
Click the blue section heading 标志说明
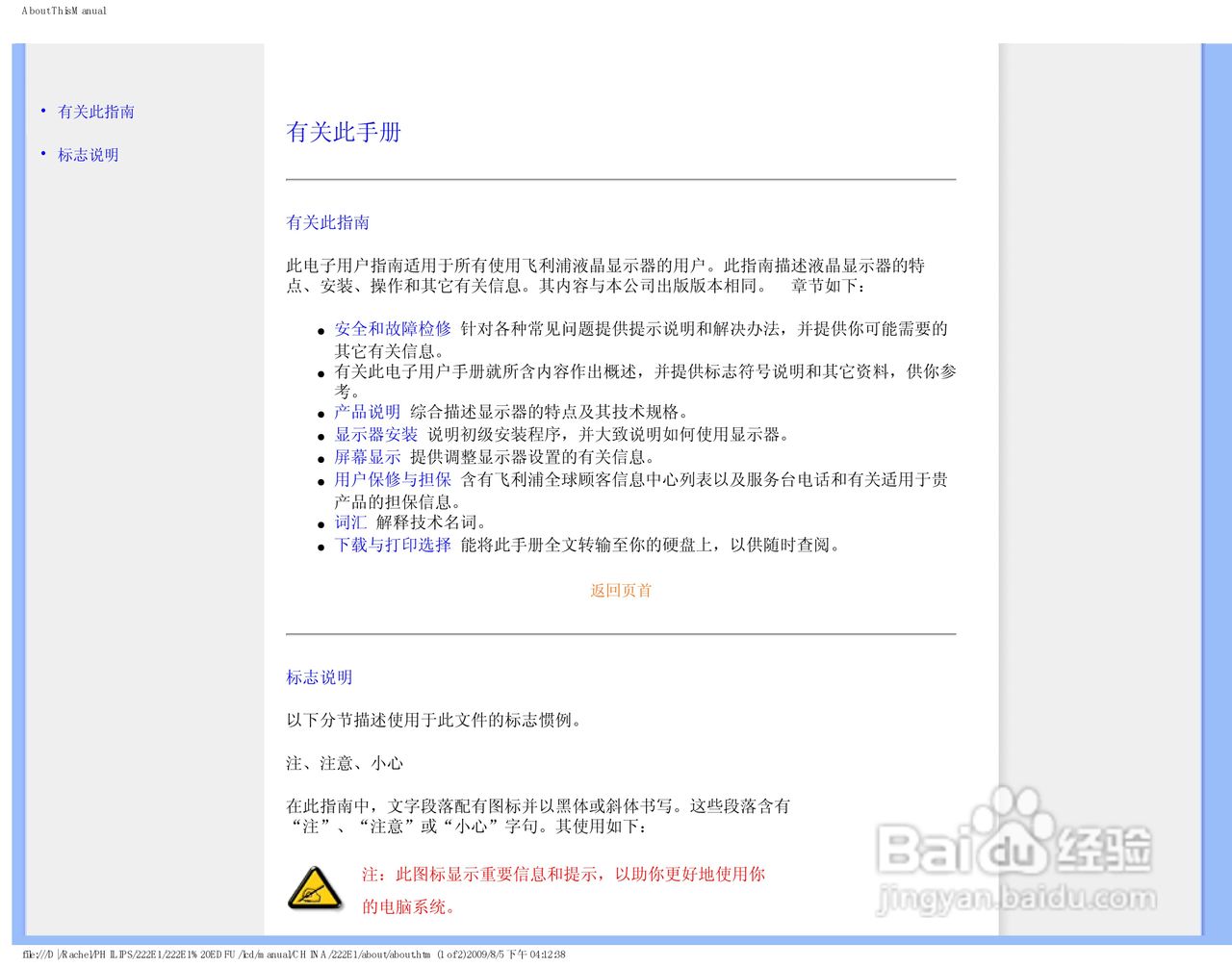[320, 677]
